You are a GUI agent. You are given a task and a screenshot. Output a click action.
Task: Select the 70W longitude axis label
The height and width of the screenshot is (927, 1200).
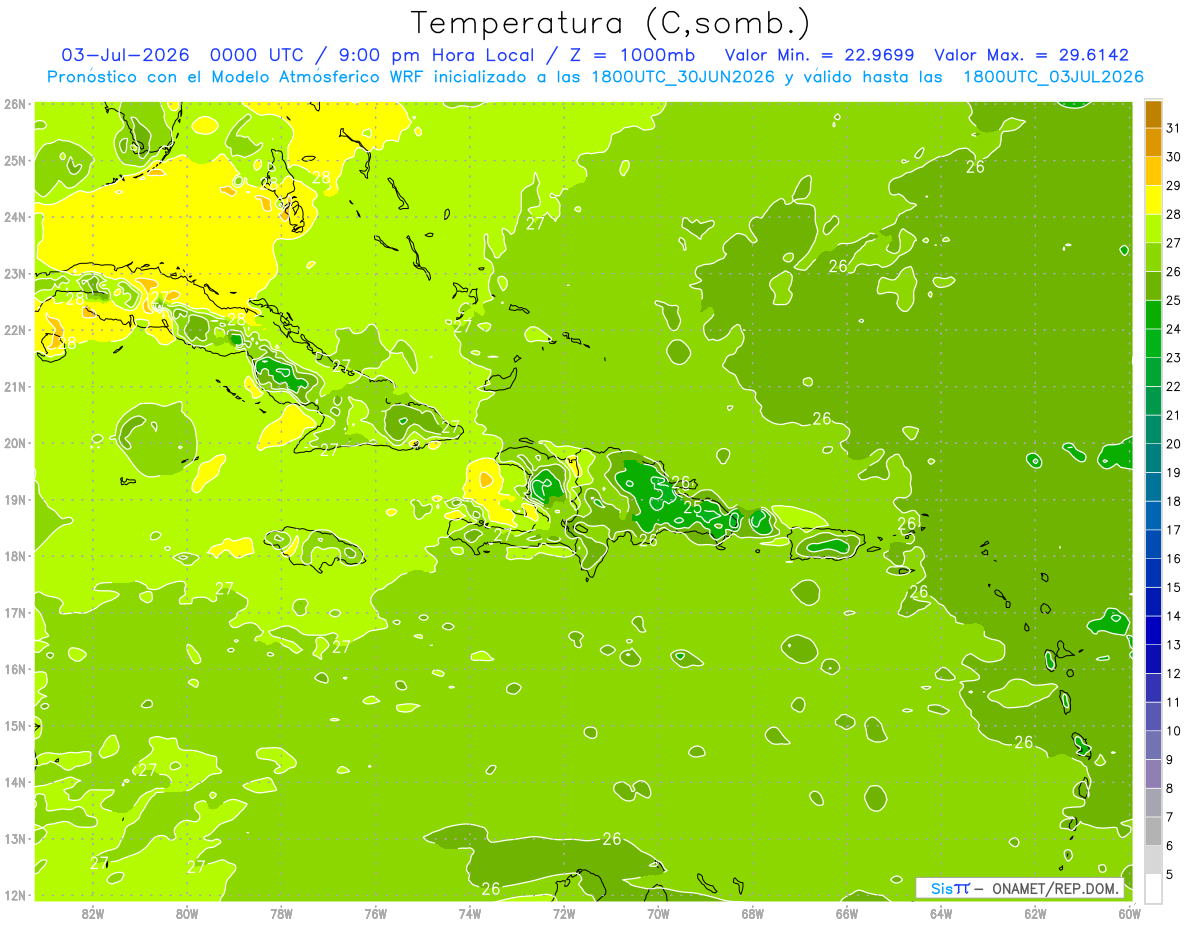pyautogui.click(x=658, y=913)
